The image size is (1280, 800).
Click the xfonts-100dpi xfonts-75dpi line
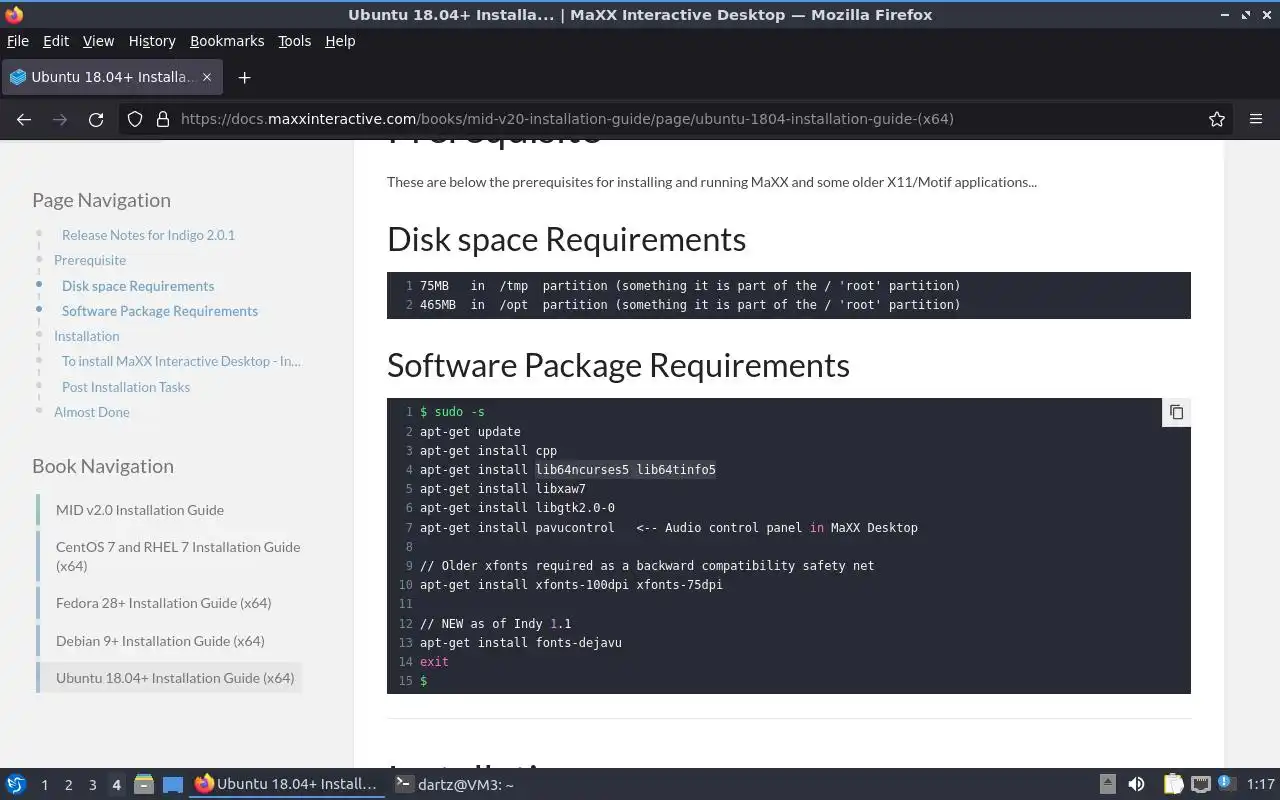point(571,585)
